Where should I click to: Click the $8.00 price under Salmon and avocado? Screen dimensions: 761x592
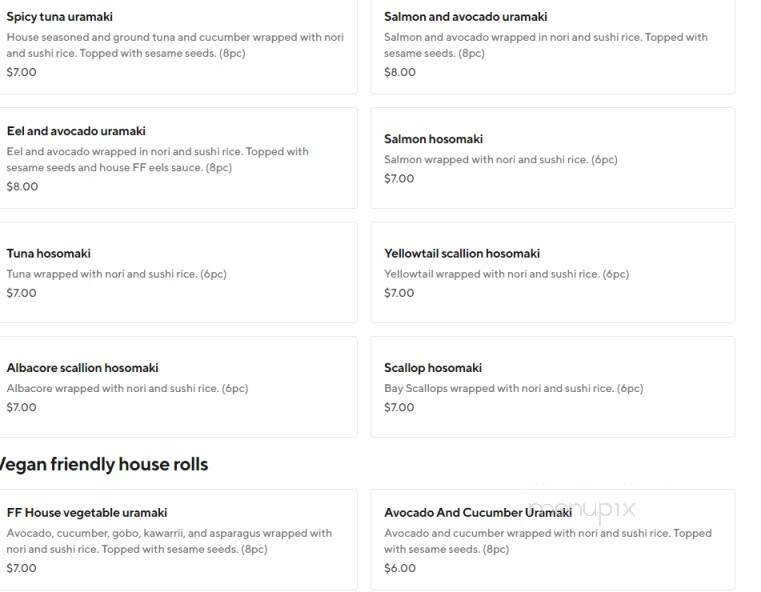tap(400, 72)
